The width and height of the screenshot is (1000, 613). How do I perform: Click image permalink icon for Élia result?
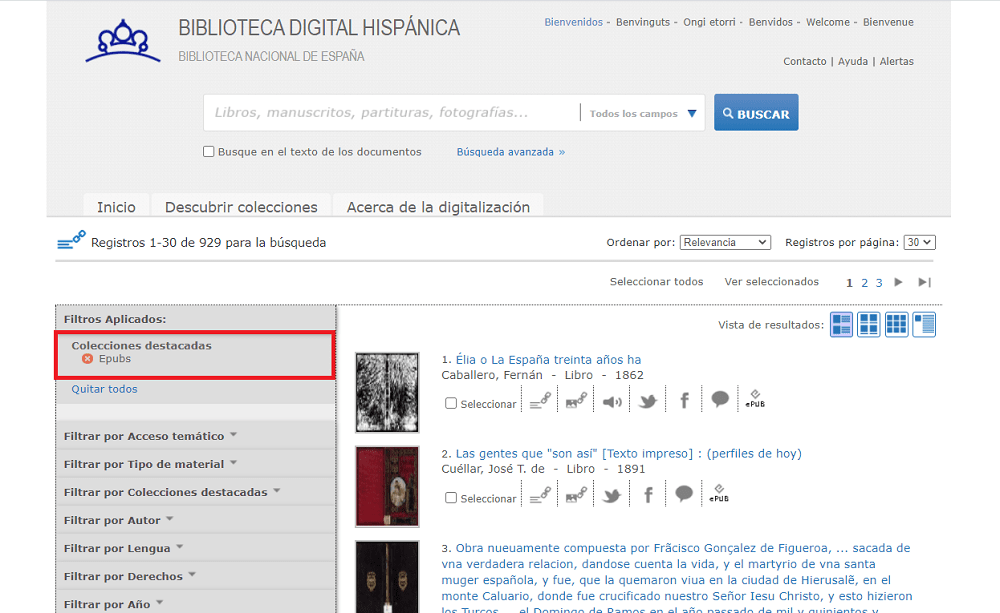(x=576, y=401)
